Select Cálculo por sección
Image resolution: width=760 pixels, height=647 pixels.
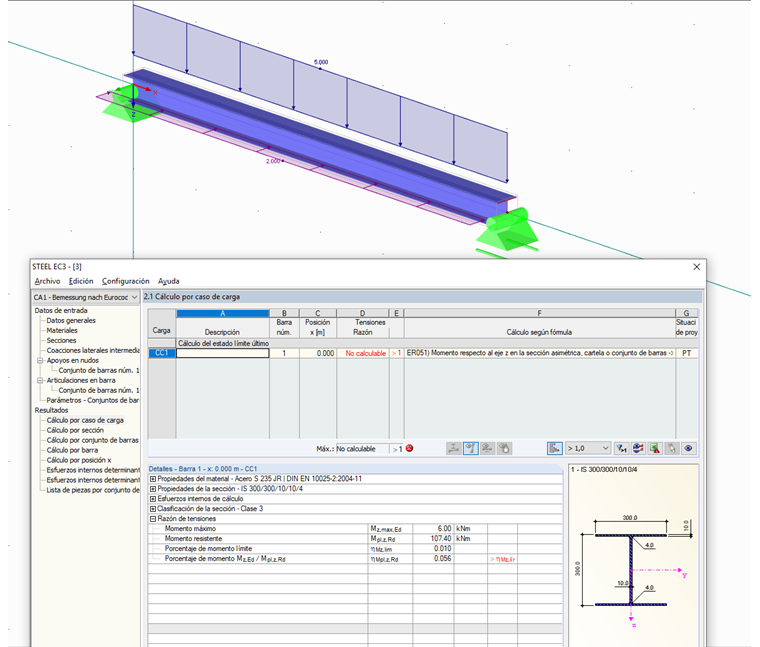(x=75, y=430)
